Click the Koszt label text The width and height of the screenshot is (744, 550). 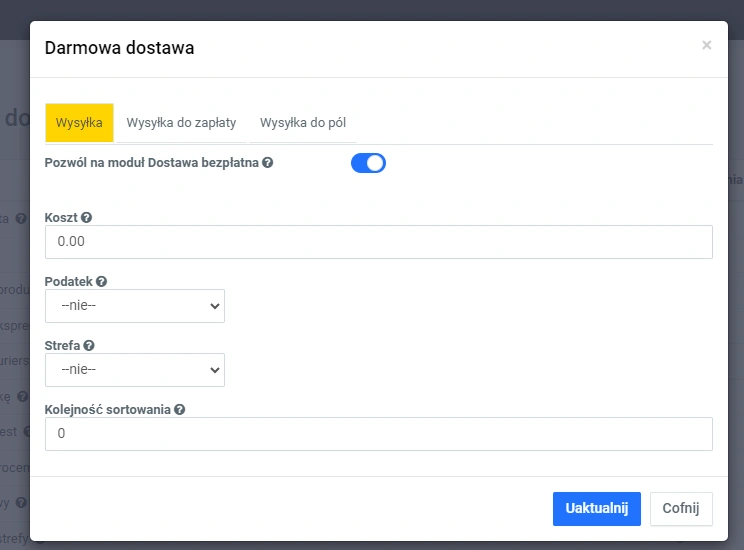(61, 217)
